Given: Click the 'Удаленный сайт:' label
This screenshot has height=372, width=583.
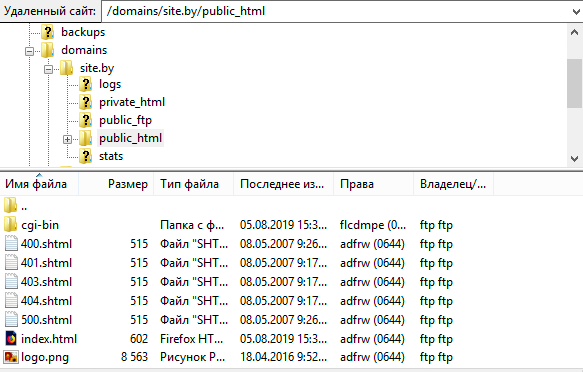Looking at the screenshot, I should pos(50,11).
